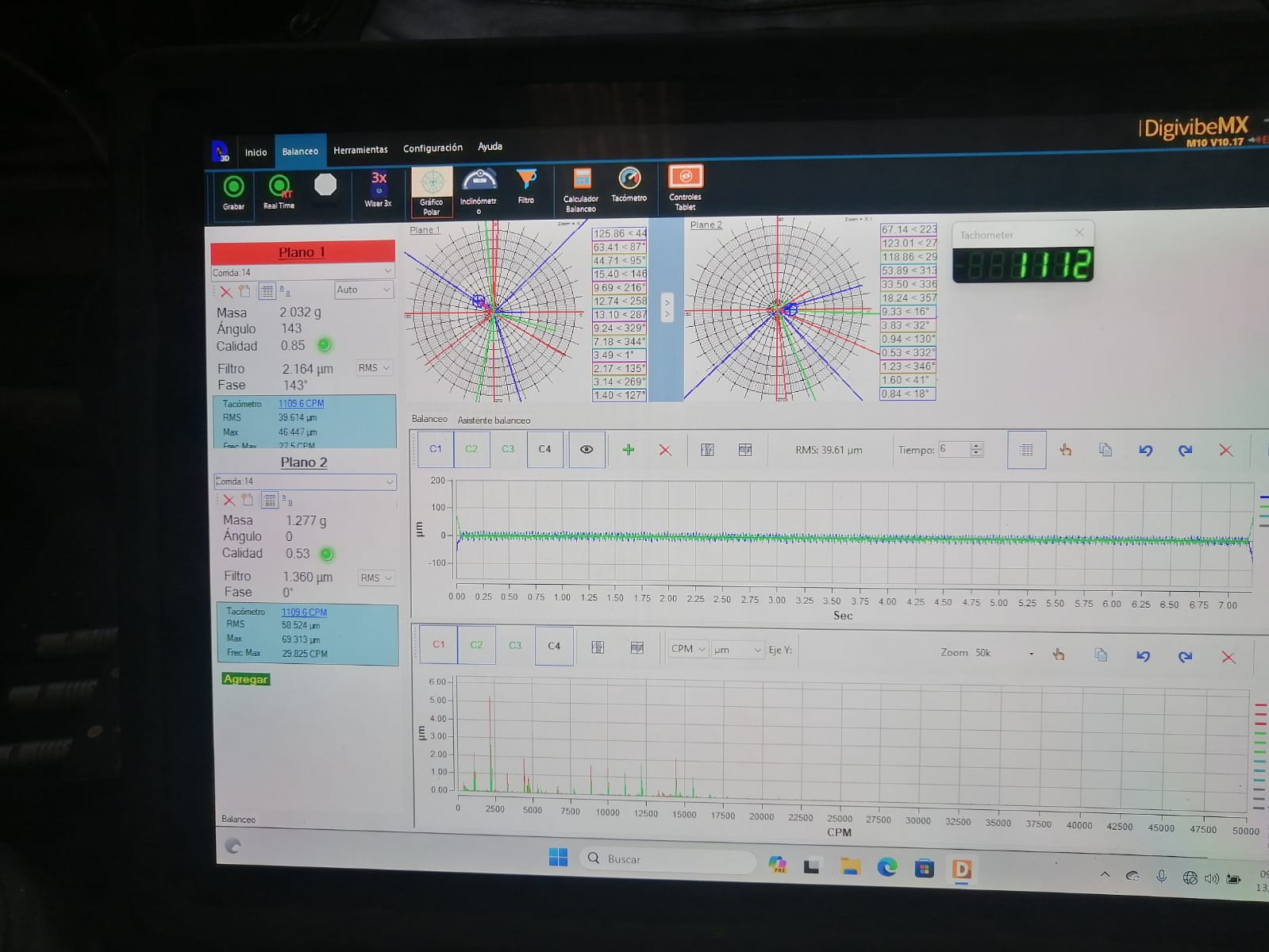Copy the spectrum chart
Screen dimensions: 1269x952
(x=1101, y=655)
